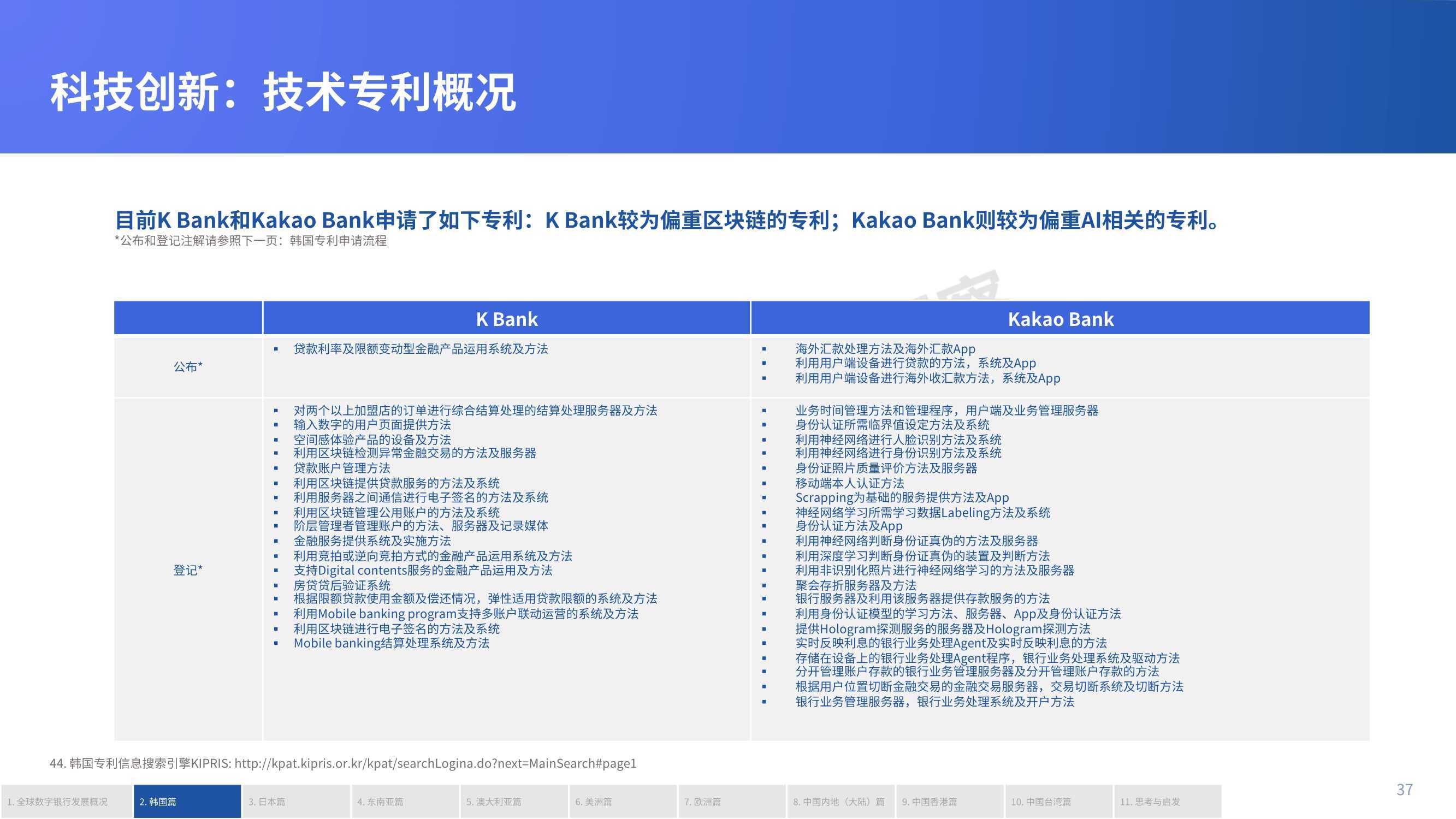Open the 7. 欧洲篇 section tab
Viewport: 1456px width, 819px height.
tap(732, 802)
